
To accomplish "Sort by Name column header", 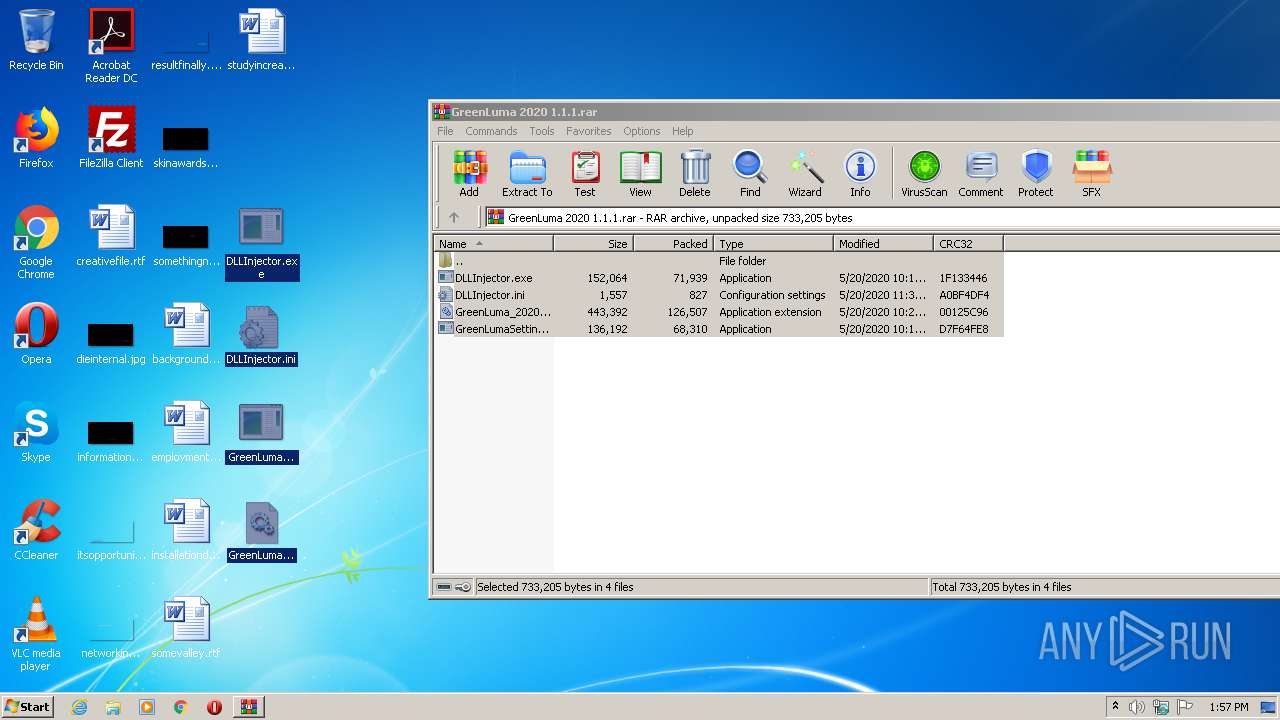I will click(493, 244).
